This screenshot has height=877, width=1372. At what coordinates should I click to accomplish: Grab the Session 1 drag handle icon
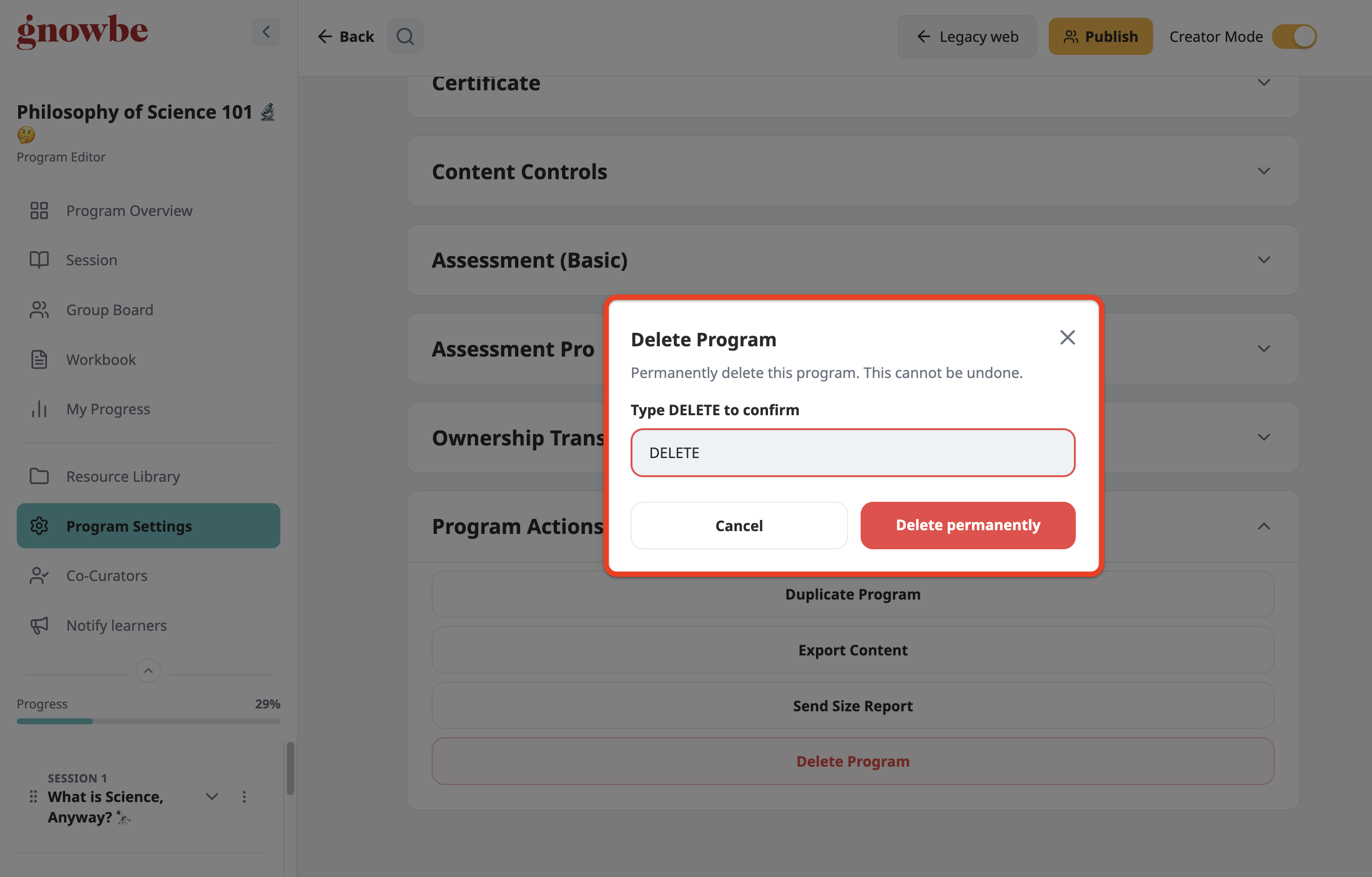click(34, 797)
